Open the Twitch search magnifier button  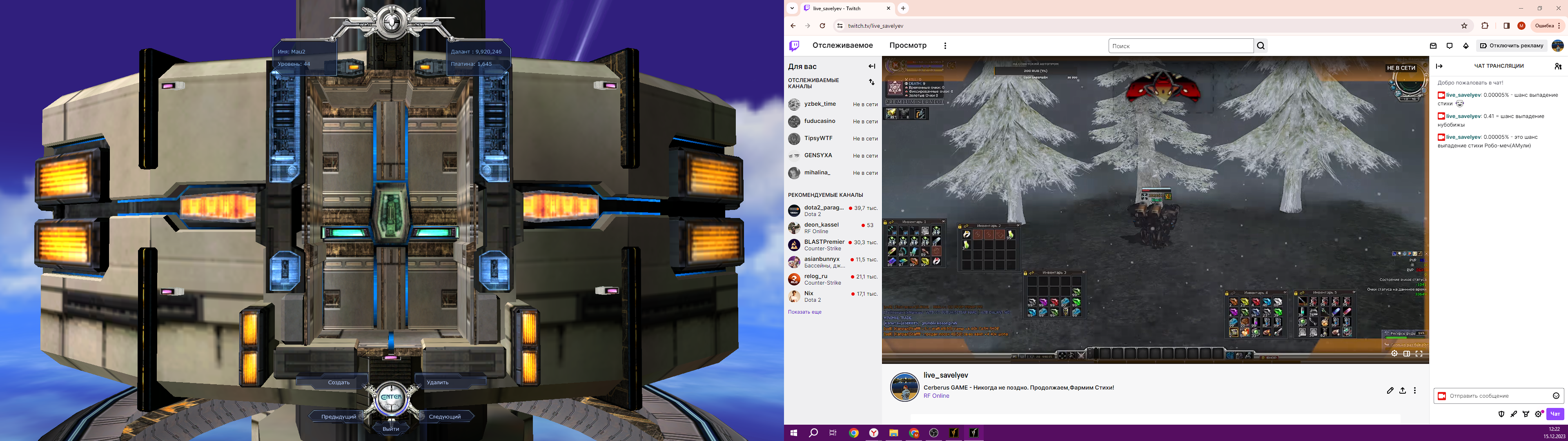[1261, 46]
